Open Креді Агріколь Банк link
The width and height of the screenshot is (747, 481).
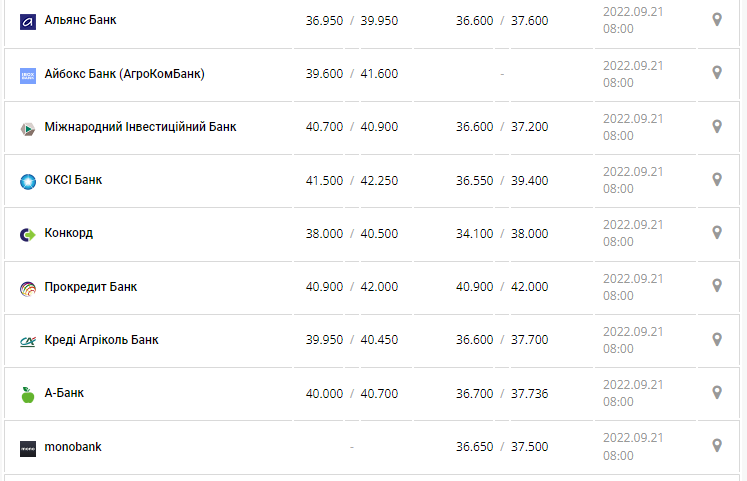[101, 340]
